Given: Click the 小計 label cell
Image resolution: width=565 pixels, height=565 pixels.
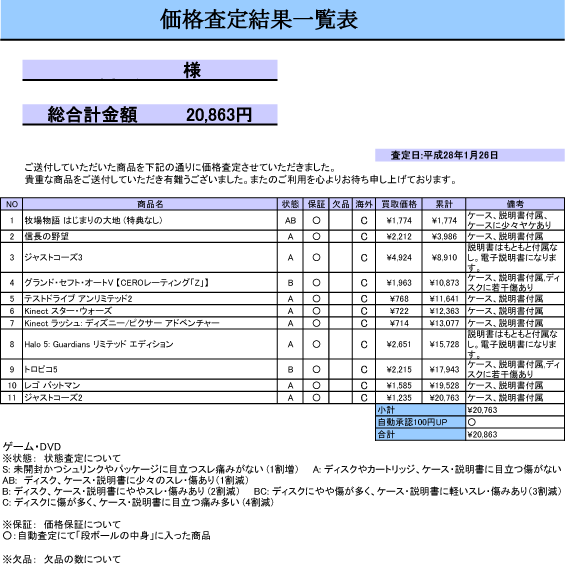Looking at the screenshot, I should pyautogui.click(x=421, y=410).
